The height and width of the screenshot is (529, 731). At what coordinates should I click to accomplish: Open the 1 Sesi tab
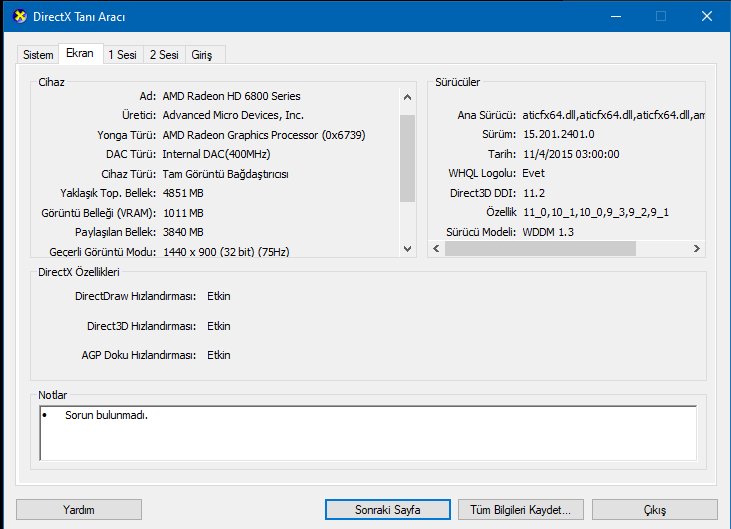[123, 55]
